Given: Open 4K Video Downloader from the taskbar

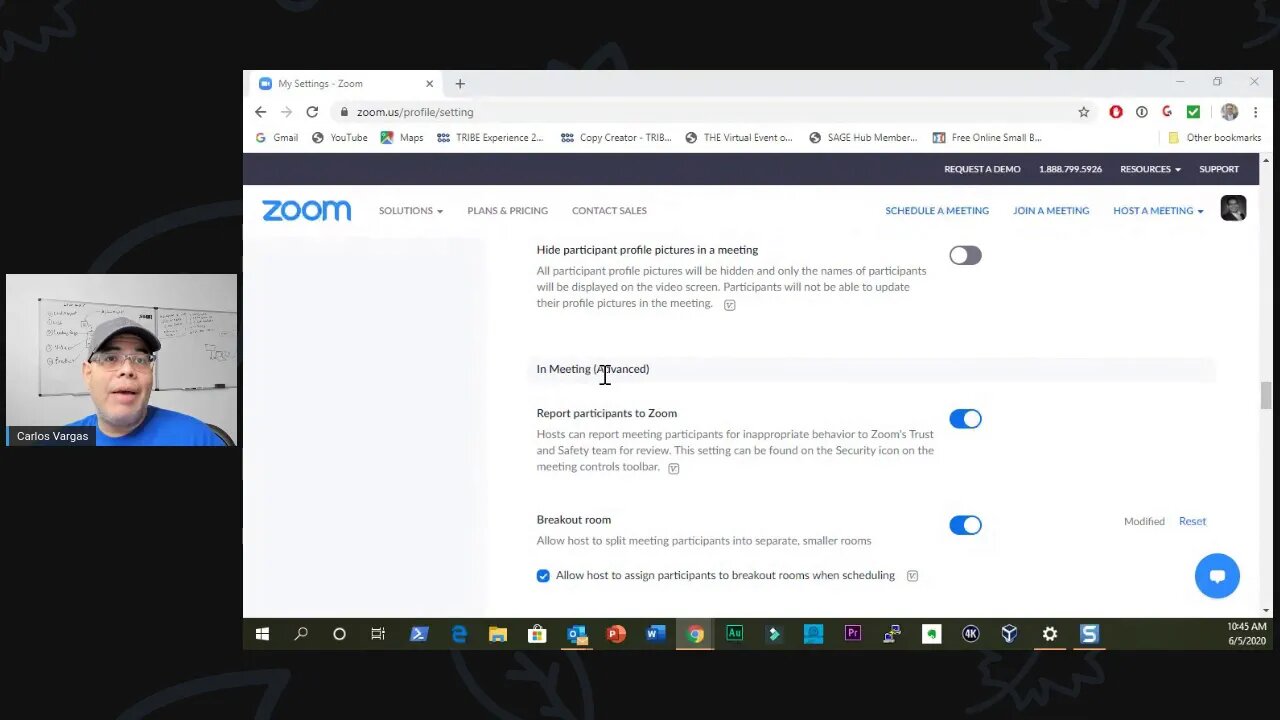Looking at the screenshot, I should click(x=970, y=634).
